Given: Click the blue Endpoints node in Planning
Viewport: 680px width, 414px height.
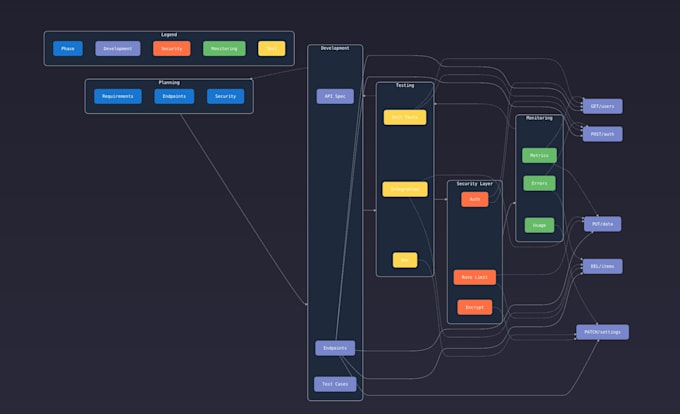Looking at the screenshot, I should tap(174, 96).
